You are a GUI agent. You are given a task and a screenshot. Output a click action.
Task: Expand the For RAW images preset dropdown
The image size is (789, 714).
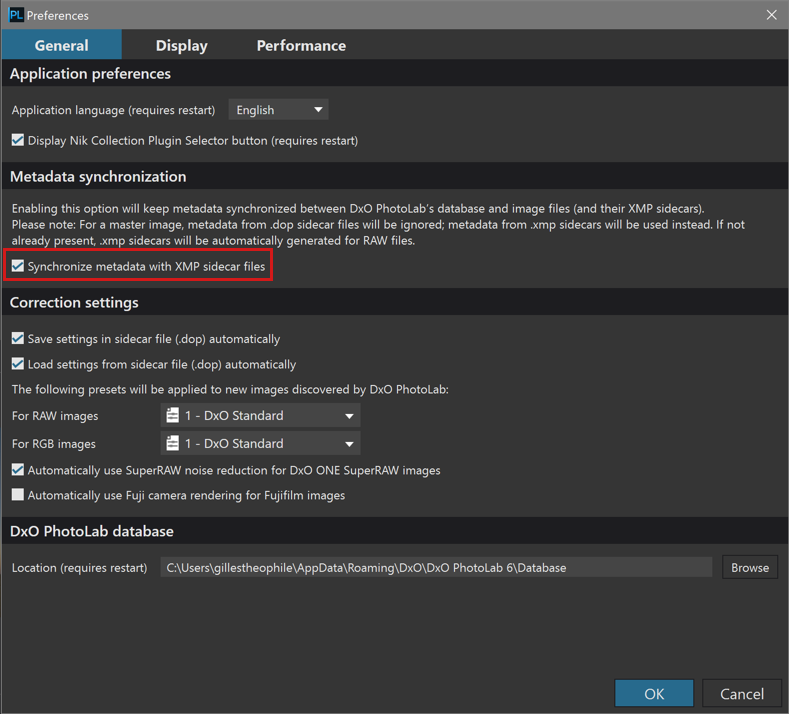260,415
